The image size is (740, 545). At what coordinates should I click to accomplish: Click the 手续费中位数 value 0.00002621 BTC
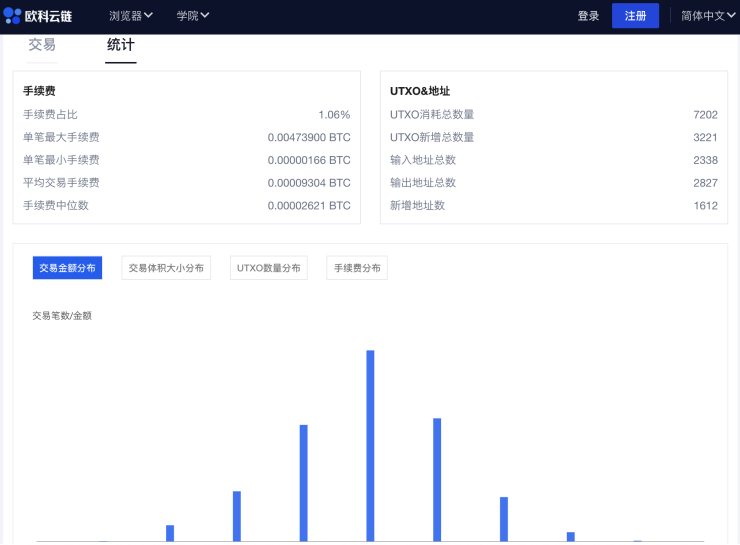coord(309,205)
